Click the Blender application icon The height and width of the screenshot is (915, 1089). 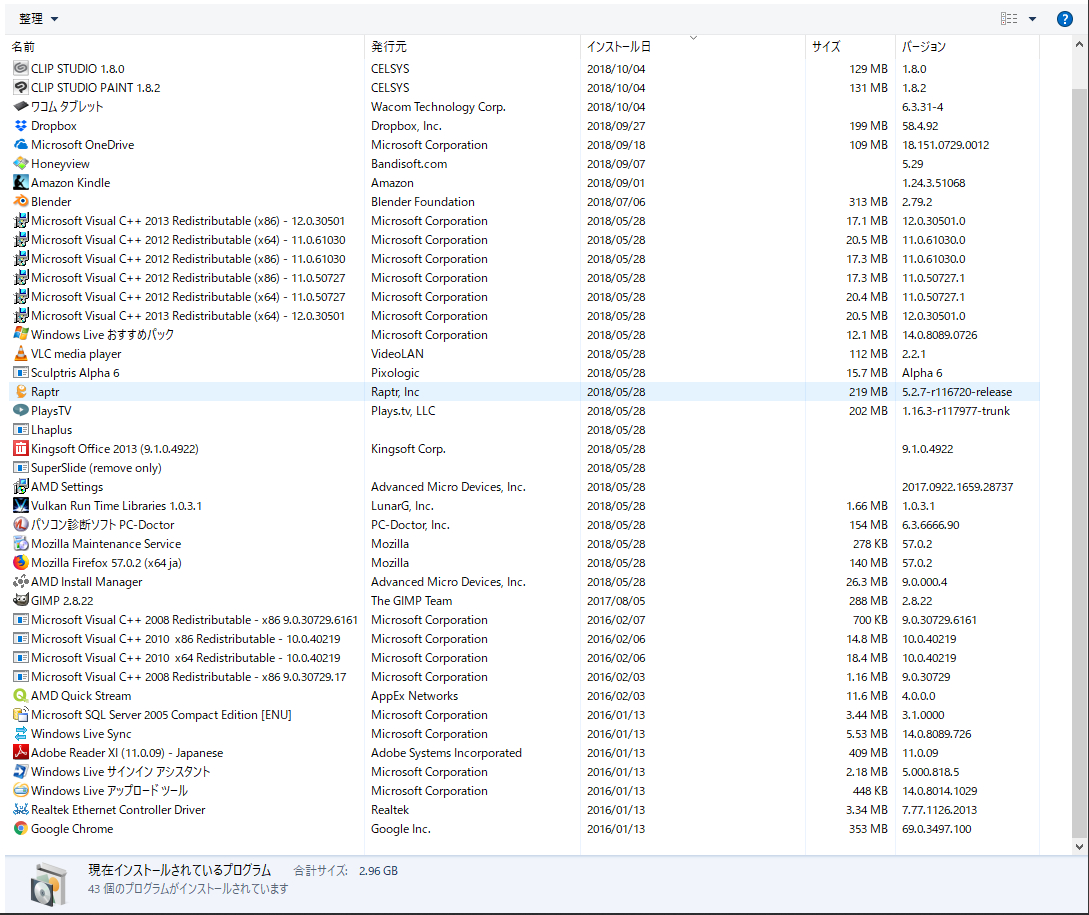21,202
